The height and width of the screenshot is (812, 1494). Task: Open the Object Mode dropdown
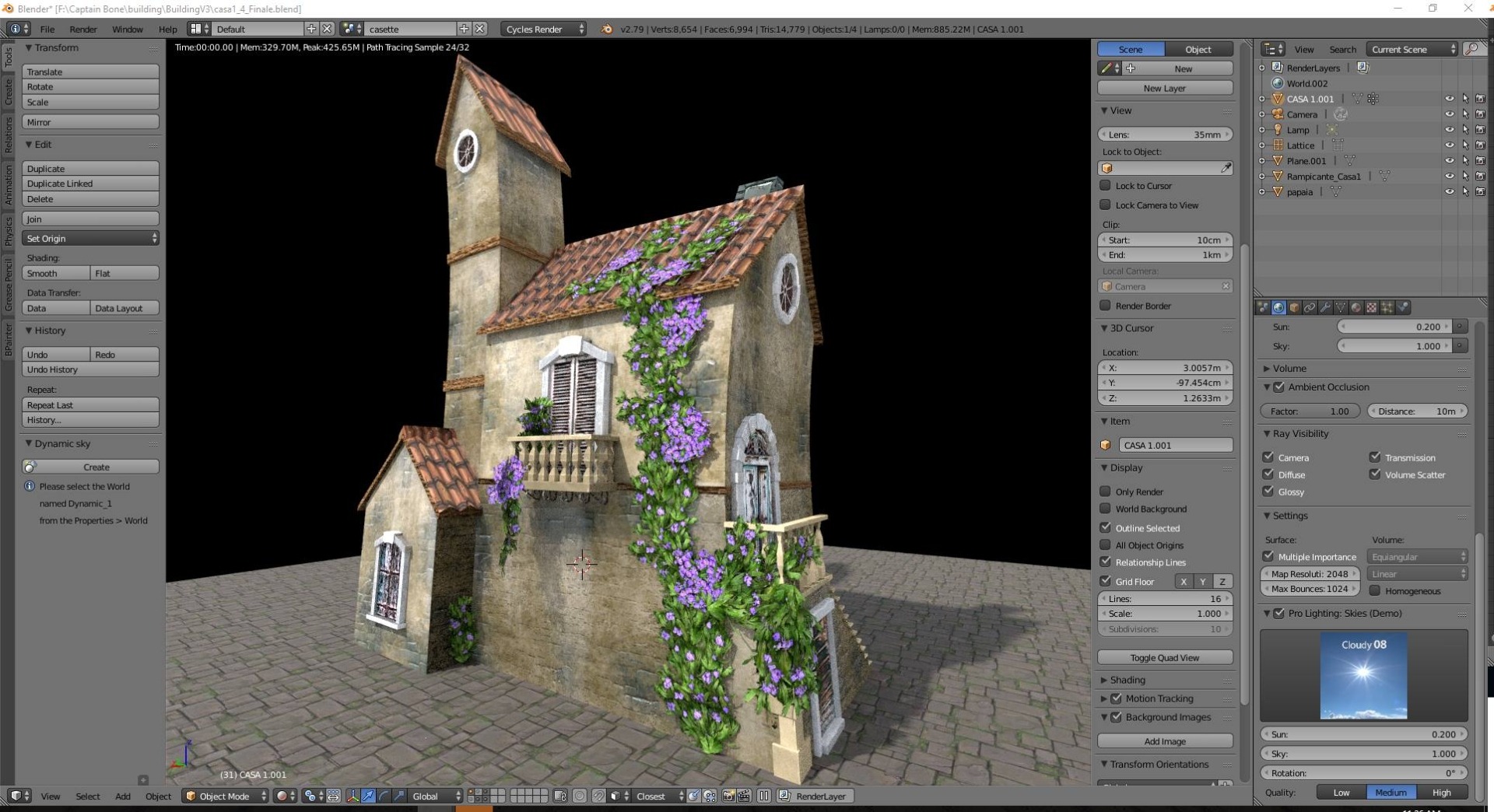(226, 796)
